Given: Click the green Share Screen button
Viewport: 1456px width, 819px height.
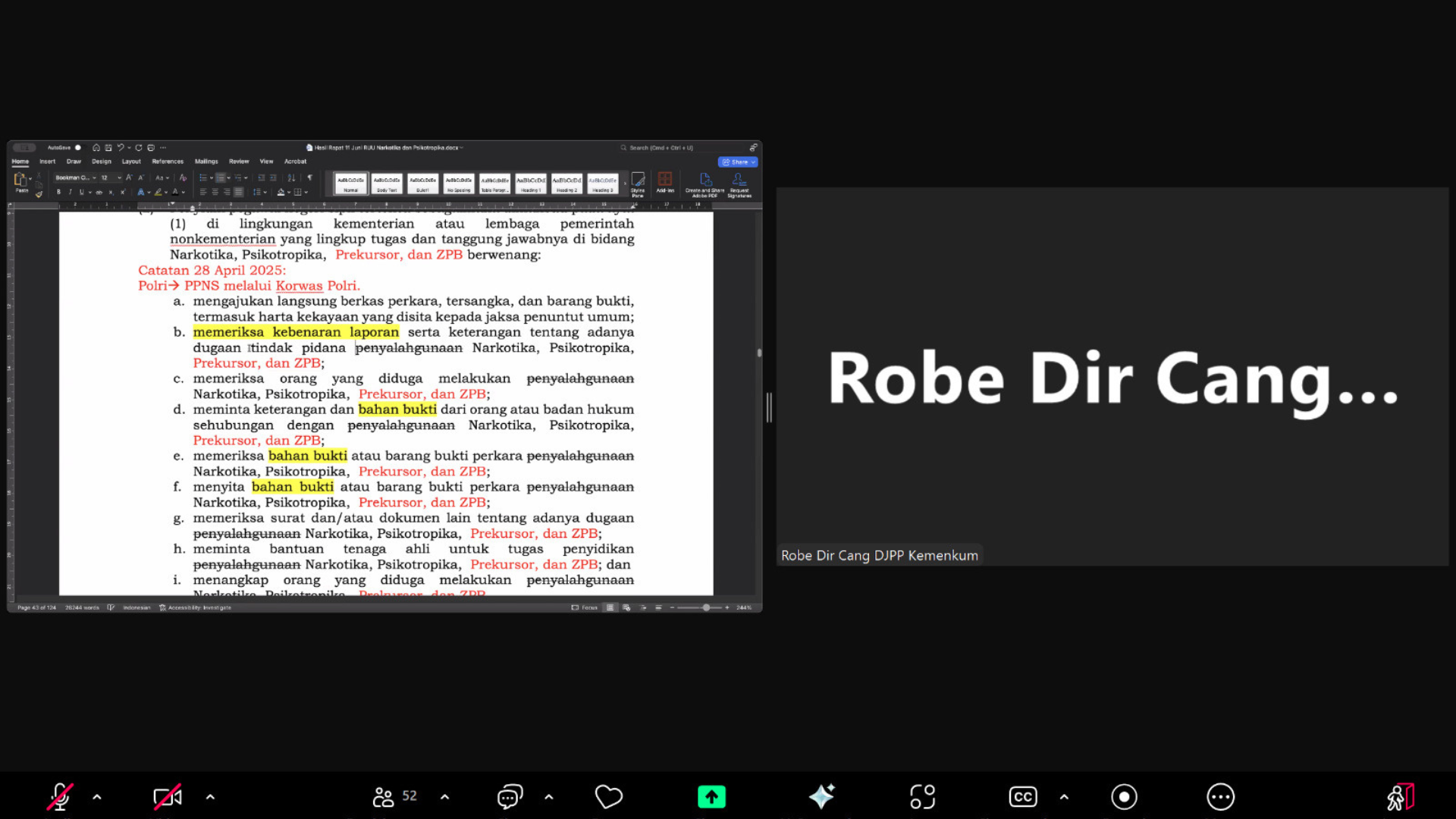Looking at the screenshot, I should 711,797.
